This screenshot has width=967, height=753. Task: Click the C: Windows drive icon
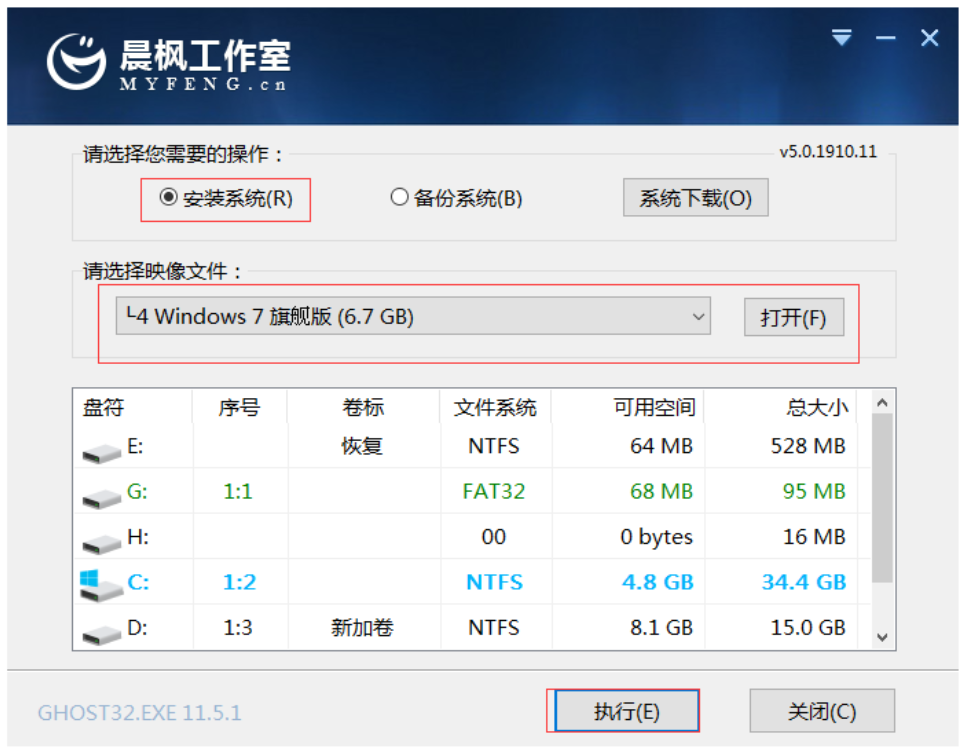(x=101, y=586)
